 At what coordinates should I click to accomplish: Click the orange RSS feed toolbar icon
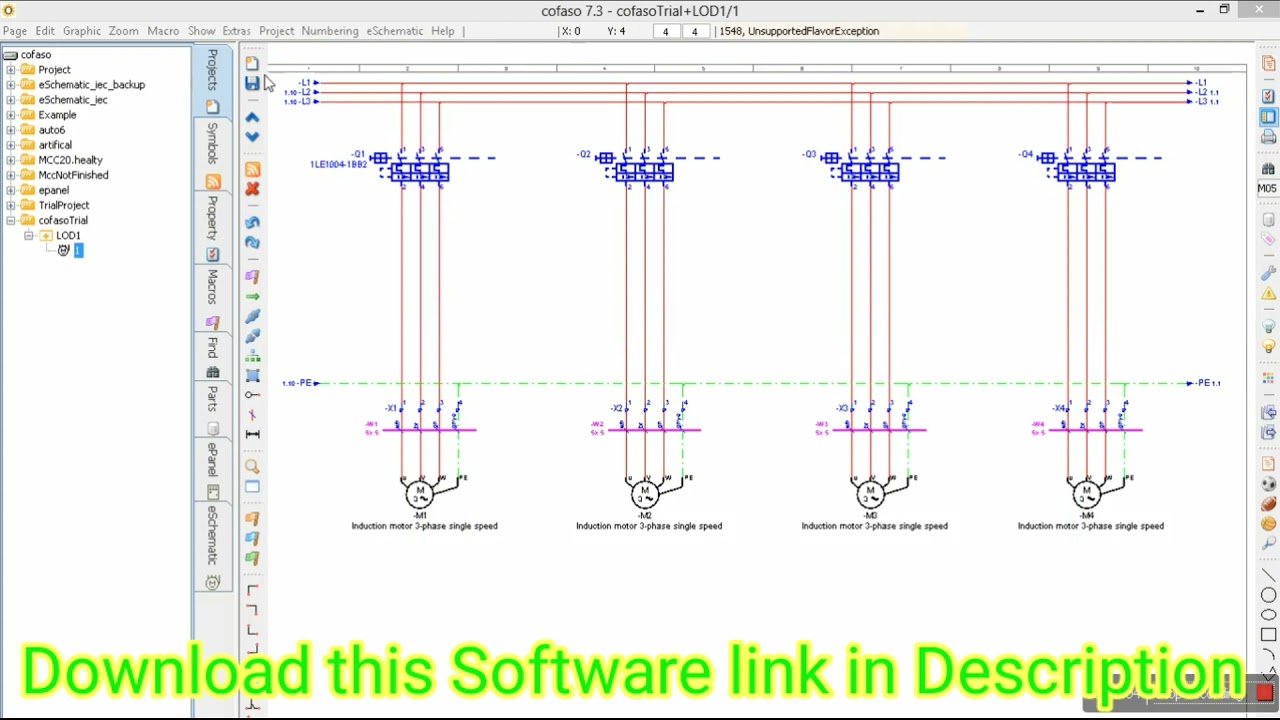(x=252, y=170)
